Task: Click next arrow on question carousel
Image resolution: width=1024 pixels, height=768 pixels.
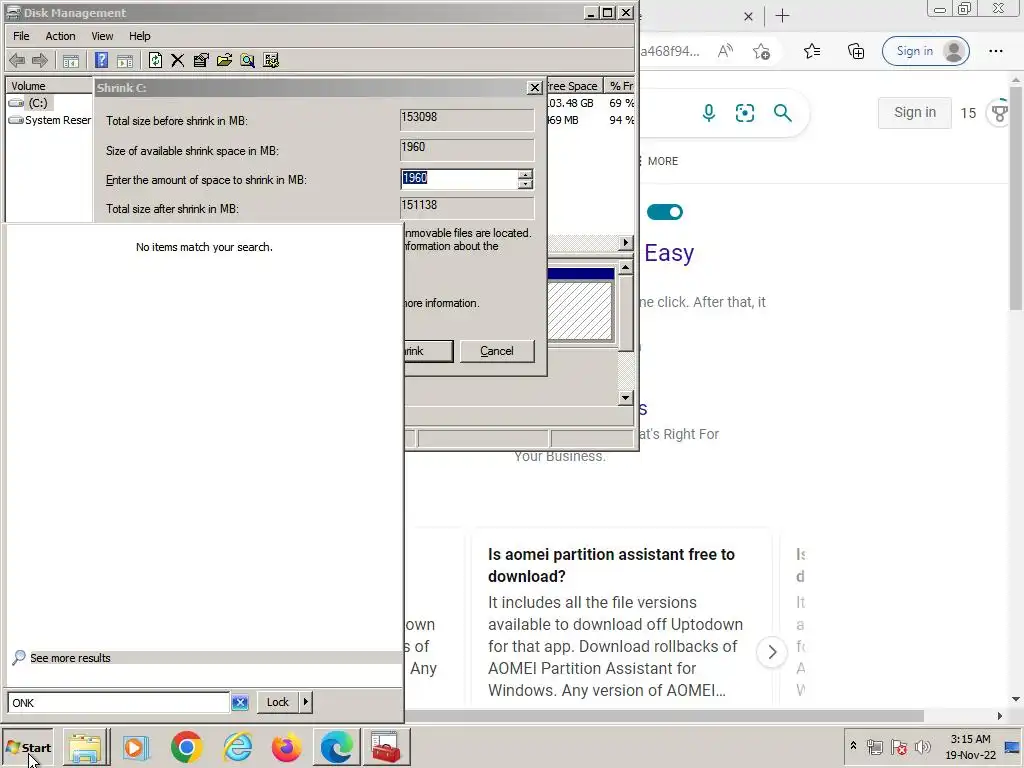Action: (772, 652)
